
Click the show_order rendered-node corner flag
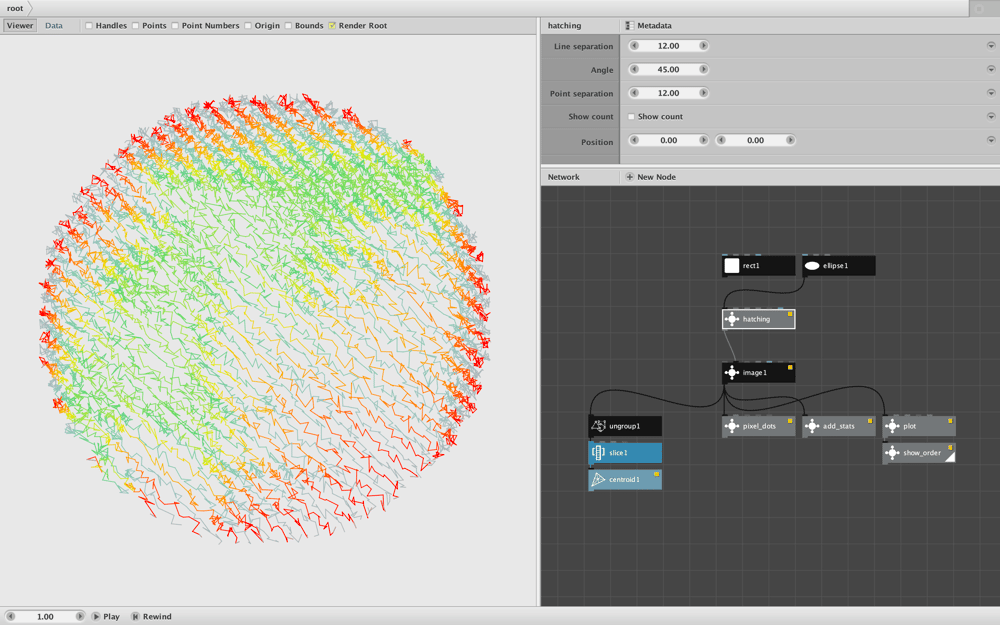tap(950, 457)
